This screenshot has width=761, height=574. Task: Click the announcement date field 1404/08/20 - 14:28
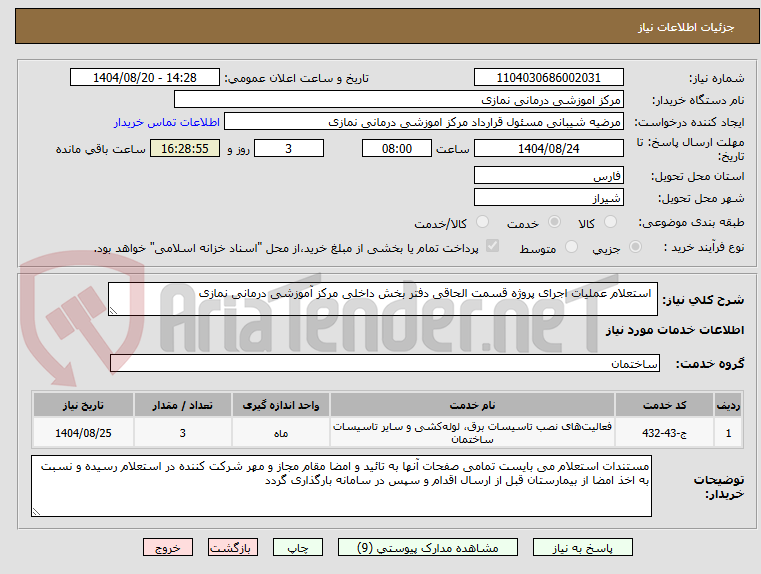point(145,78)
